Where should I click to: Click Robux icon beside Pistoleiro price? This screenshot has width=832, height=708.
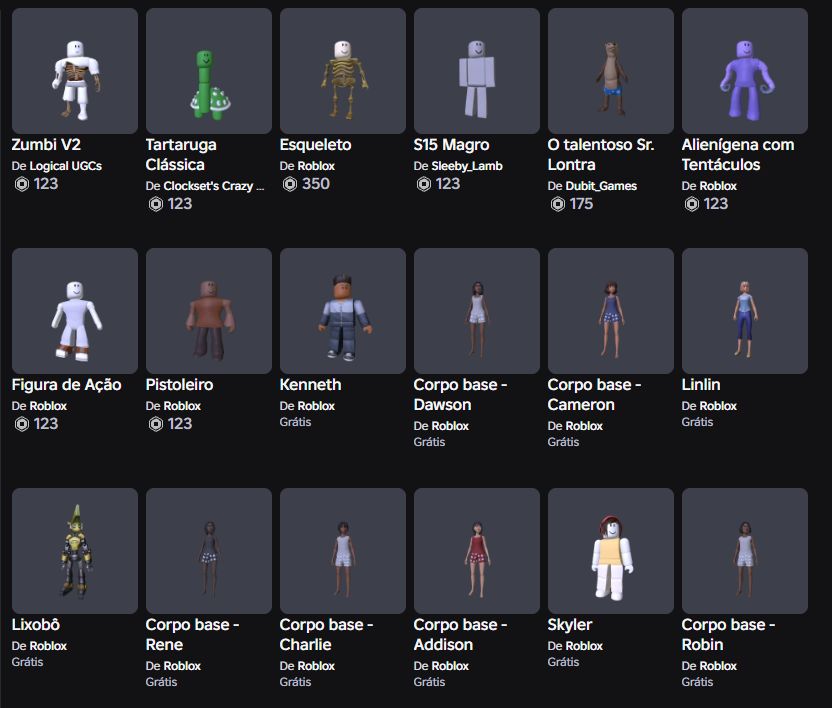coord(155,424)
